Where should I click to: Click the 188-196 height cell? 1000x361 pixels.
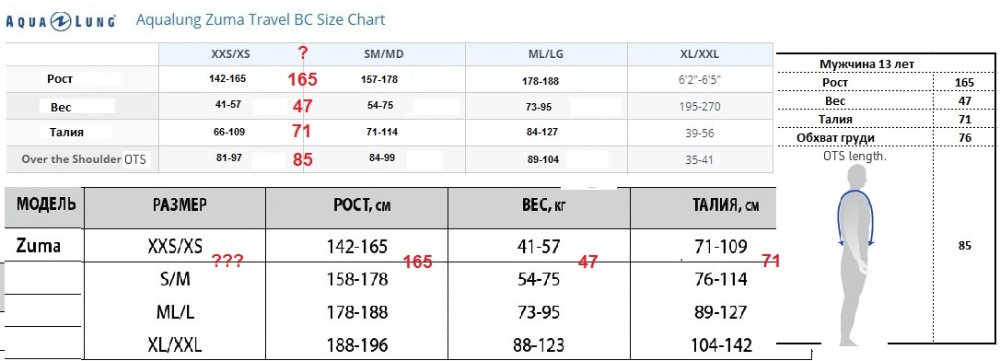[x=357, y=346]
